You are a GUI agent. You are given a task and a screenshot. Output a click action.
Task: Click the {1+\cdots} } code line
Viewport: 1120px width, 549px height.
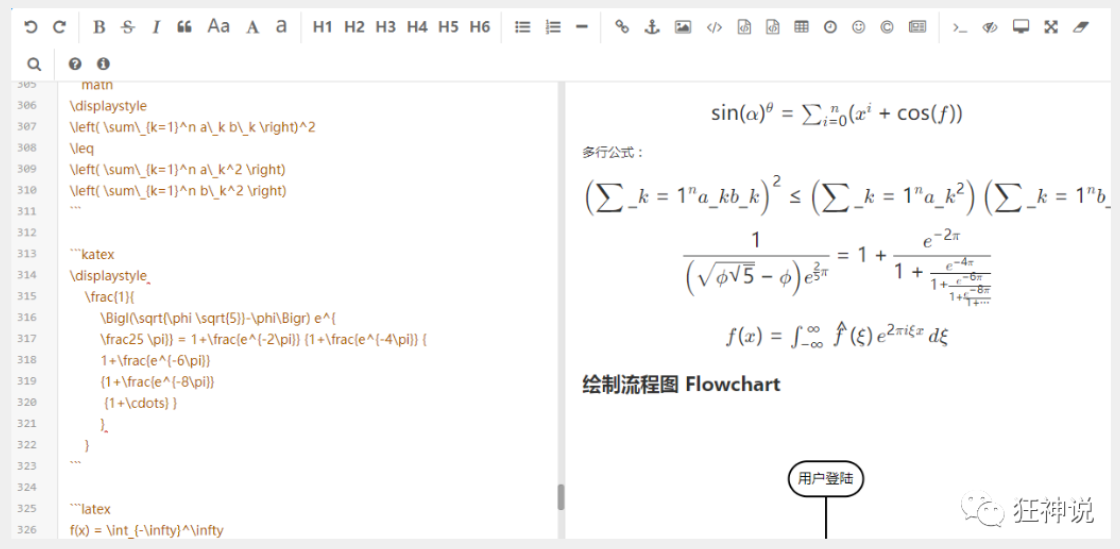pyautogui.click(x=140, y=403)
